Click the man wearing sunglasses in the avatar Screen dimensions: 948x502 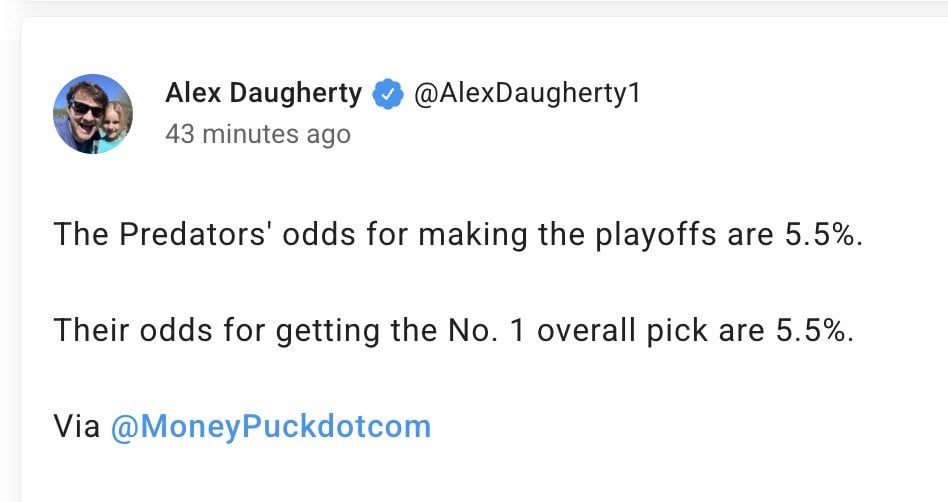83,108
